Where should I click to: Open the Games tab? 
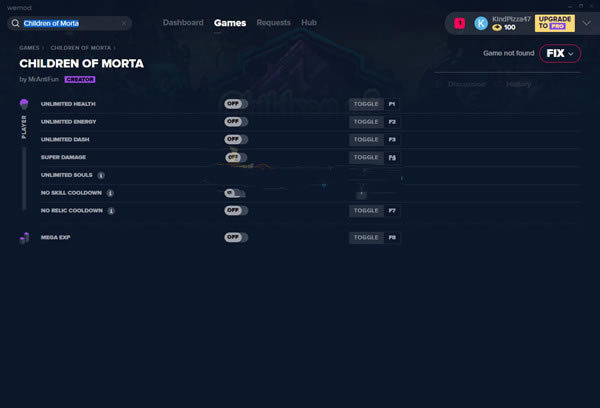(x=229, y=22)
